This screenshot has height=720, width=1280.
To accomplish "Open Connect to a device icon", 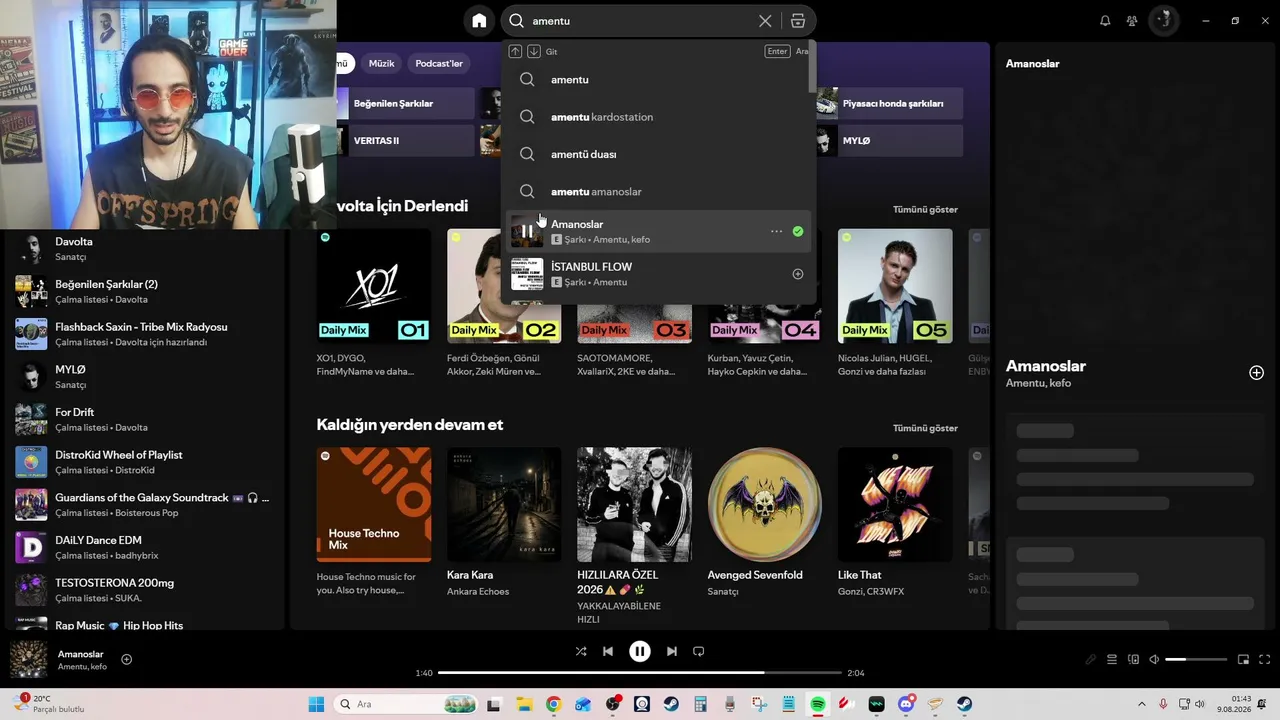I will 1133,660.
